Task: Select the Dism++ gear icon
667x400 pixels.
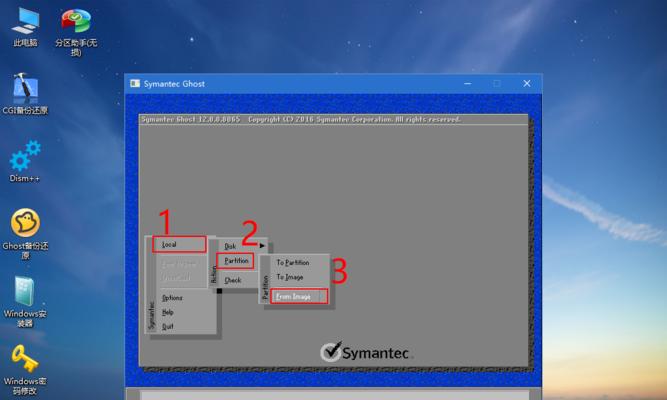Action: tap(25, 156)
